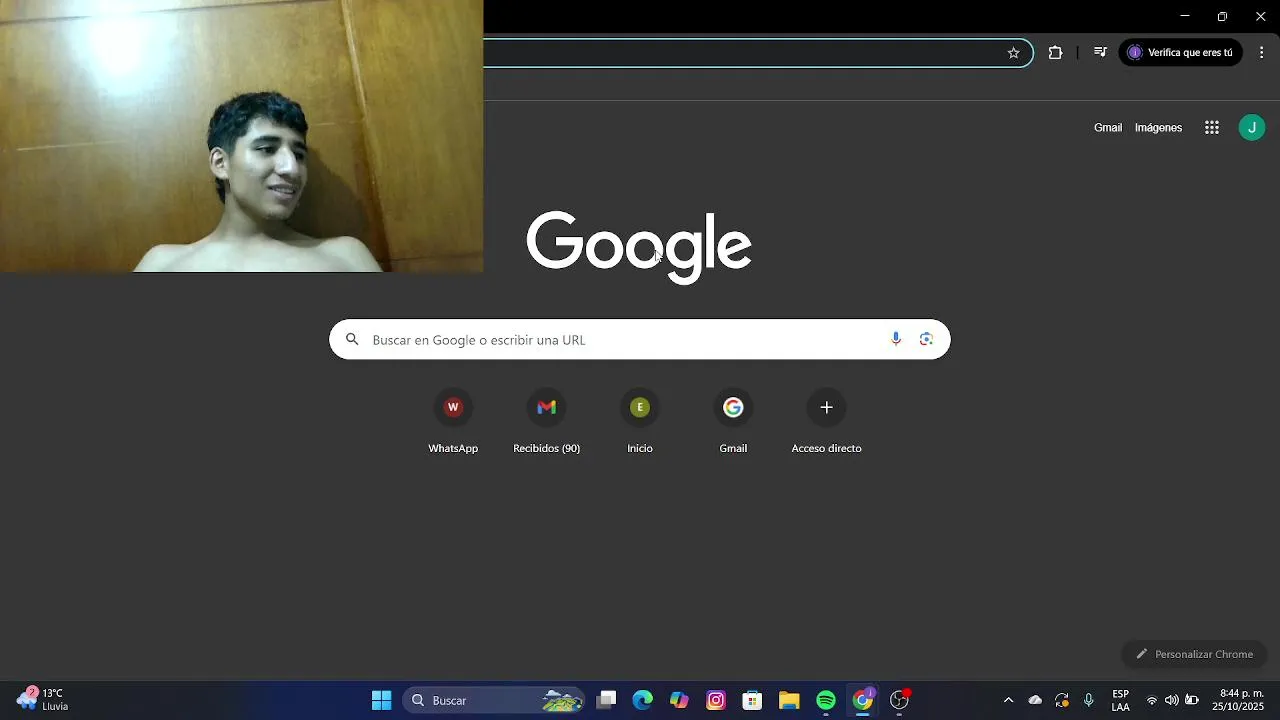Minimize the Chrome window
The height and width of the screenshot is (720, 1280).
tap(1185, 16)
